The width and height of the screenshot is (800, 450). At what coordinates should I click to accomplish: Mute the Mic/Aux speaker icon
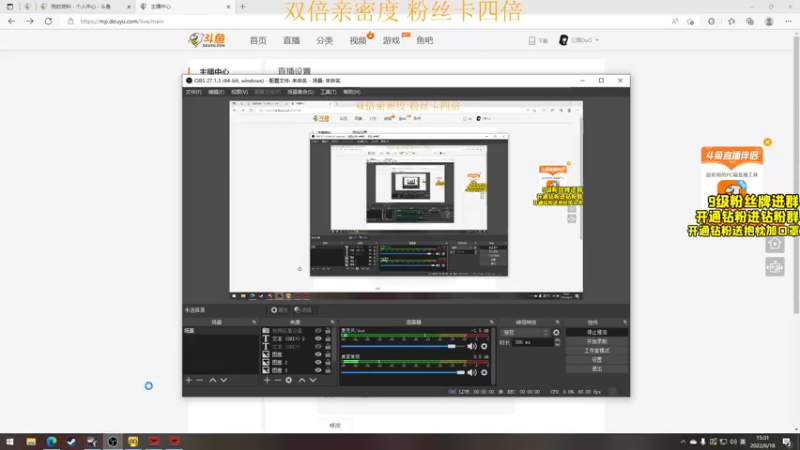point(471,346)
